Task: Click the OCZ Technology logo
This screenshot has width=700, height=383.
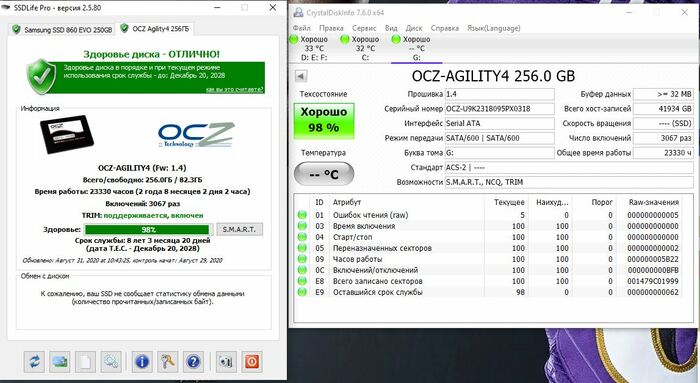Action: point(196,134)
